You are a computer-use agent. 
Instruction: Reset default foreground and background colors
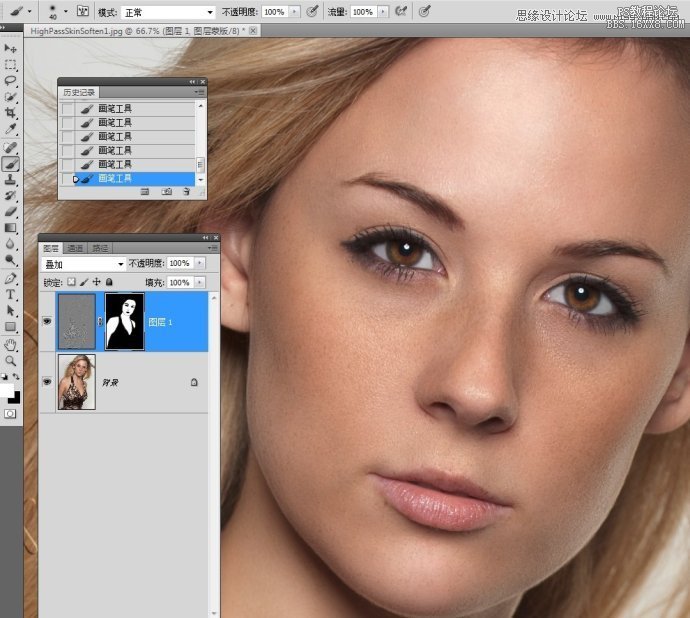pyautogui.click(x=4, y=376)
